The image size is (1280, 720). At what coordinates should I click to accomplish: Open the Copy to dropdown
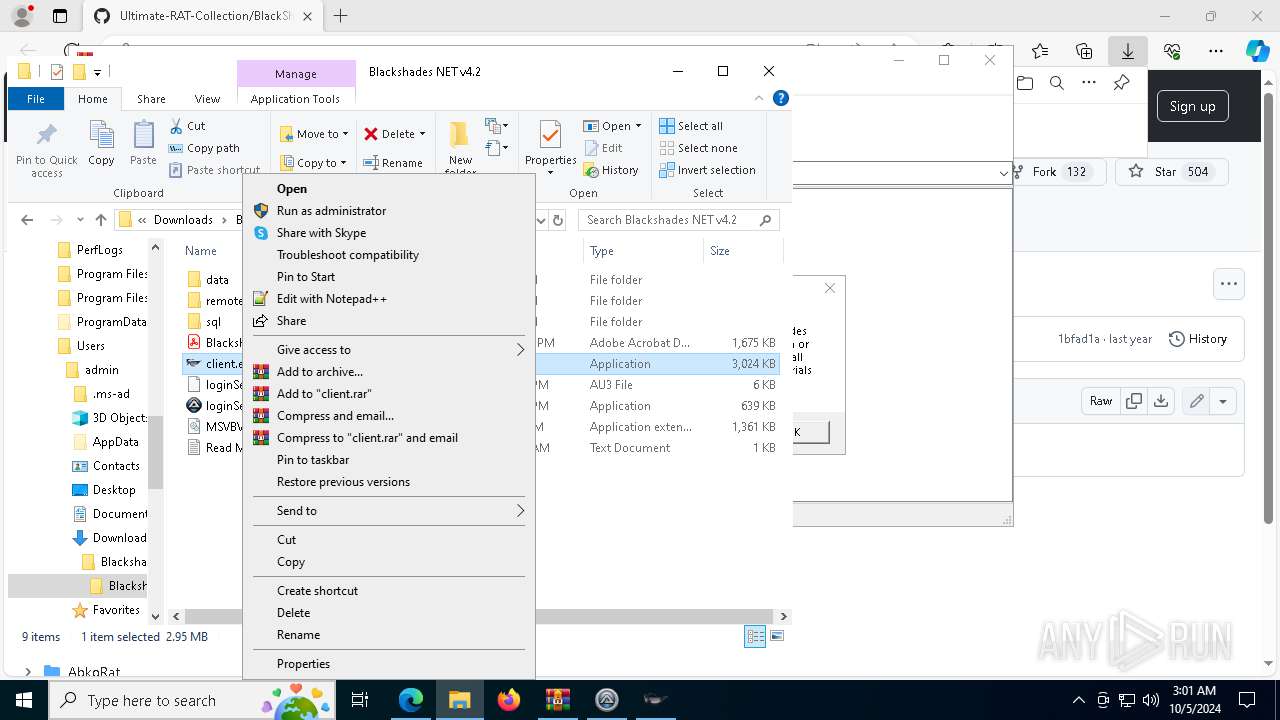pyautogui.click(x=313, y=163)
